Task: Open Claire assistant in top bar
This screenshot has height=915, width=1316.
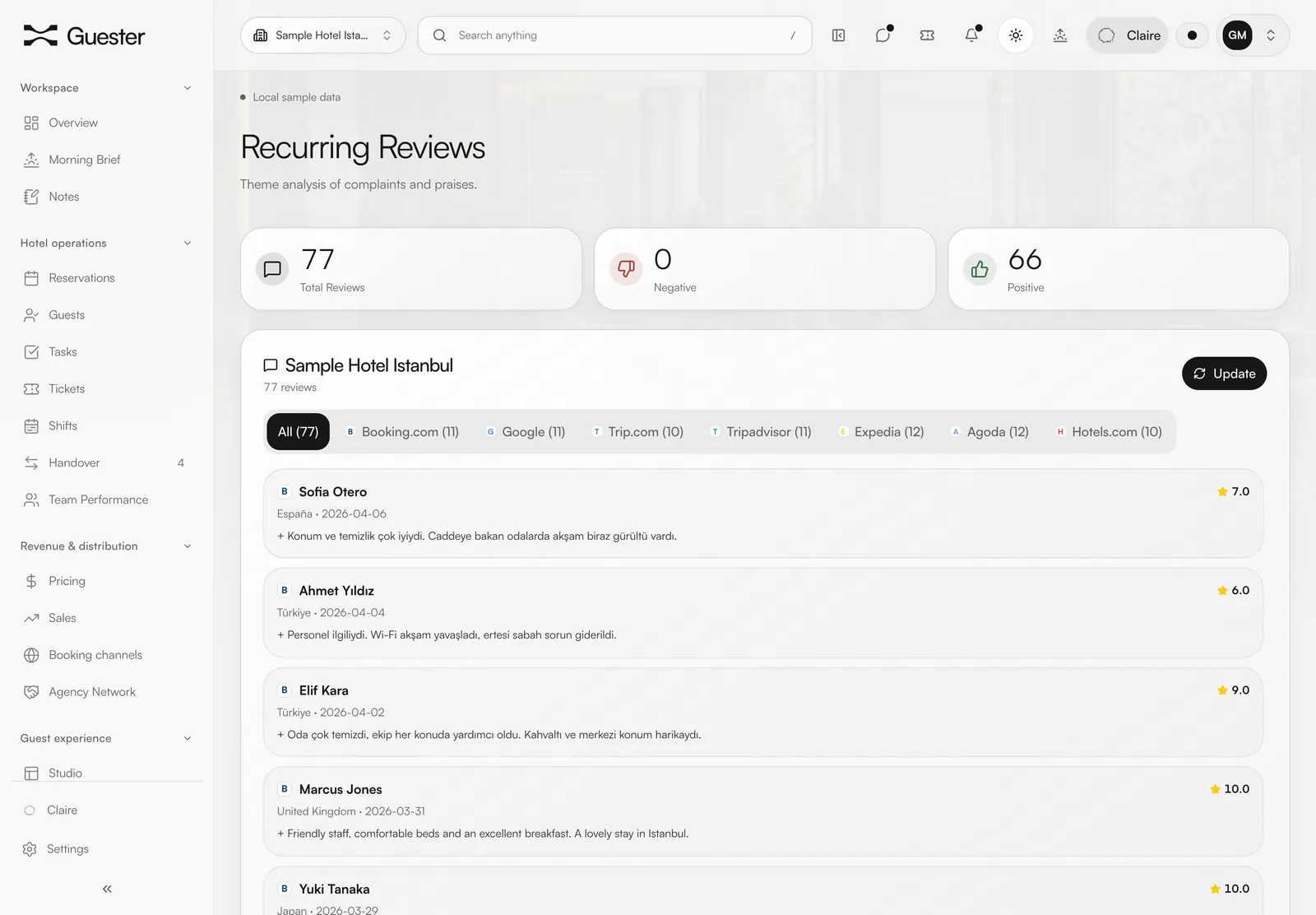Action: 1128,35
